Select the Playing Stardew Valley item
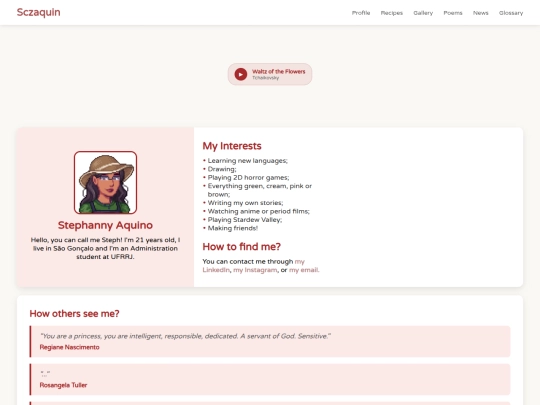 [x=245, y=220]
